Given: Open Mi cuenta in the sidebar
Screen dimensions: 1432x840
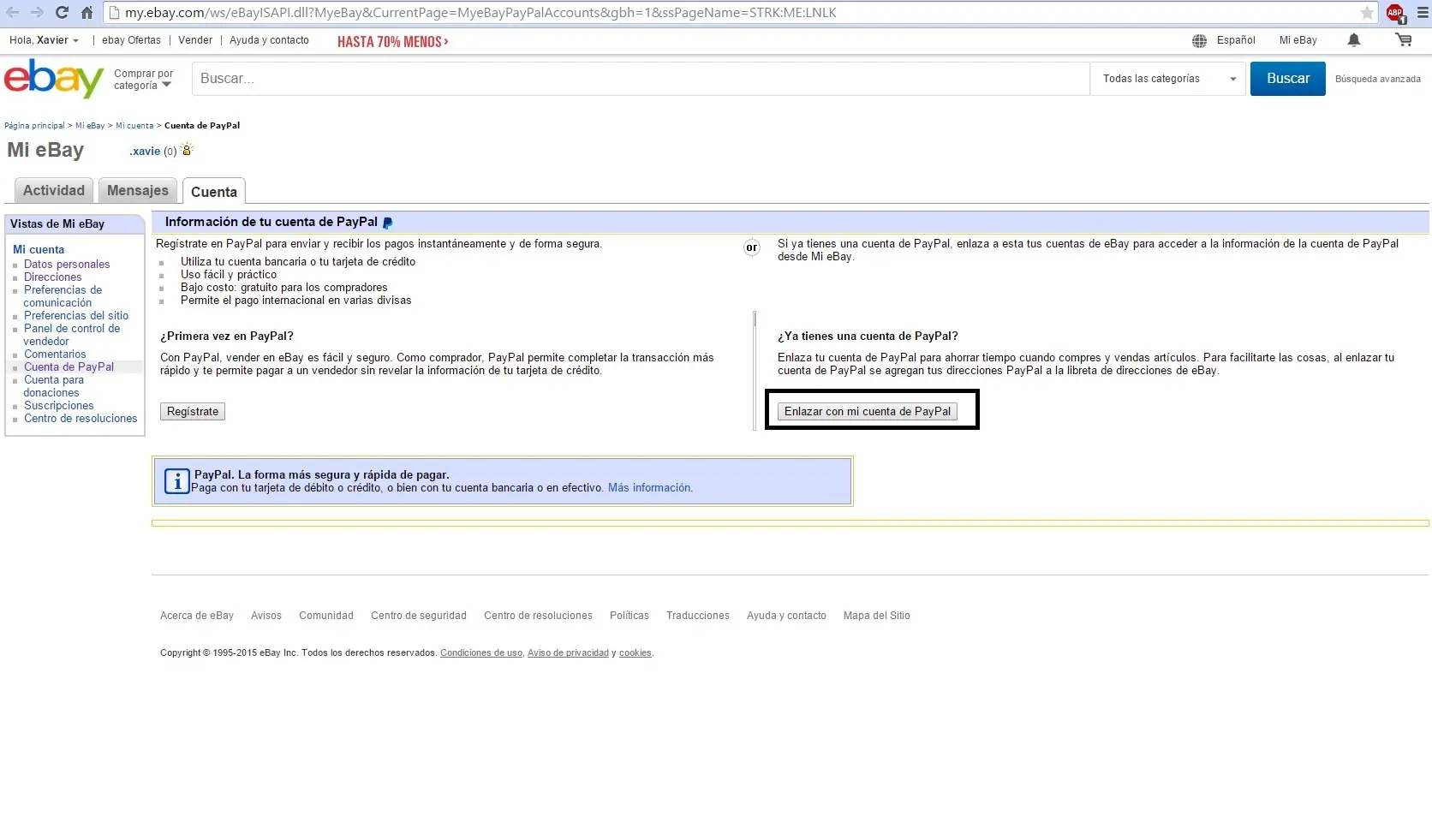Looking at the screenshot, I should [39, 250].
